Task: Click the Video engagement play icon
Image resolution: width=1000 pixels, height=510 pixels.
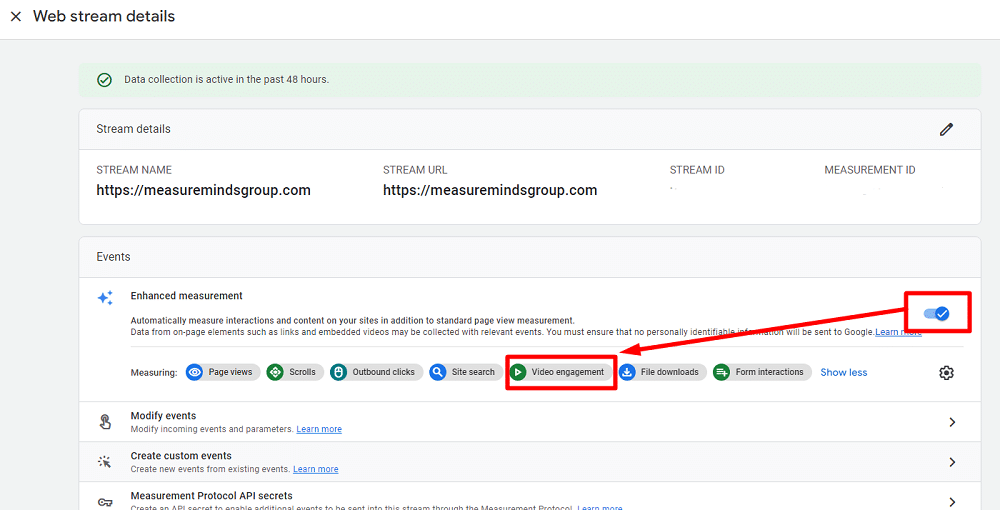Action: 518,372
